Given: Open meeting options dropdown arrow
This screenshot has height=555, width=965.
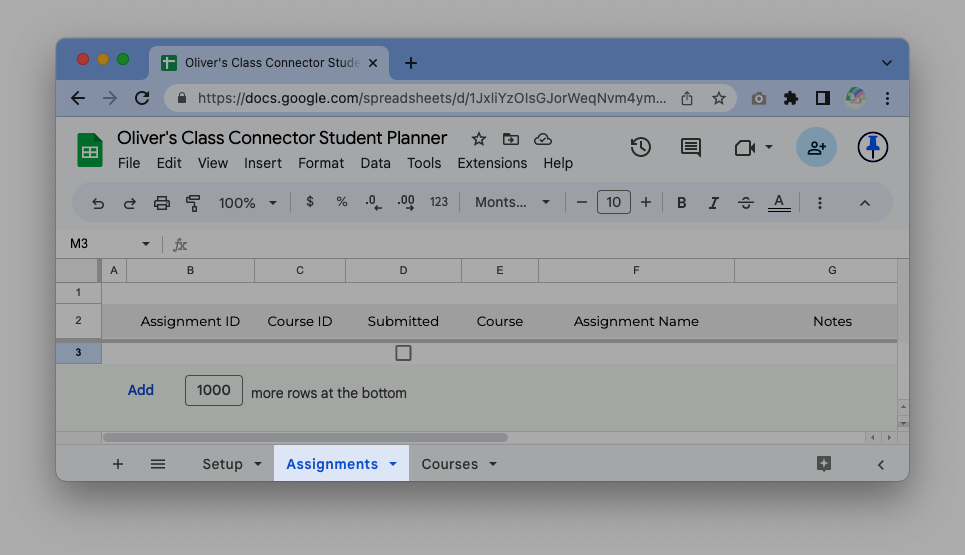Looking at the screenshot, I should 769,147.
